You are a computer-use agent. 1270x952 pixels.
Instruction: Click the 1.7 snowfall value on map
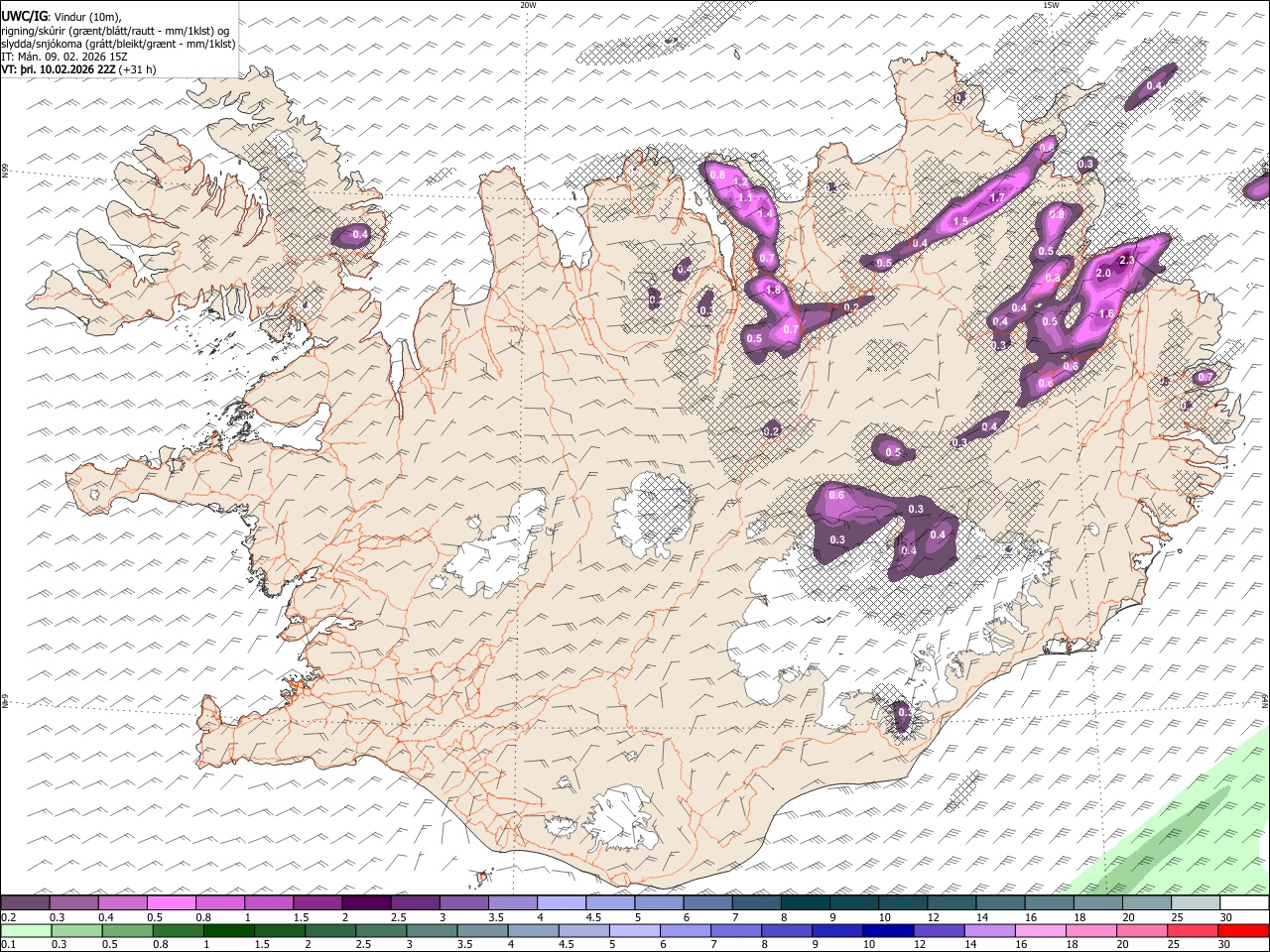click(997, 198)
